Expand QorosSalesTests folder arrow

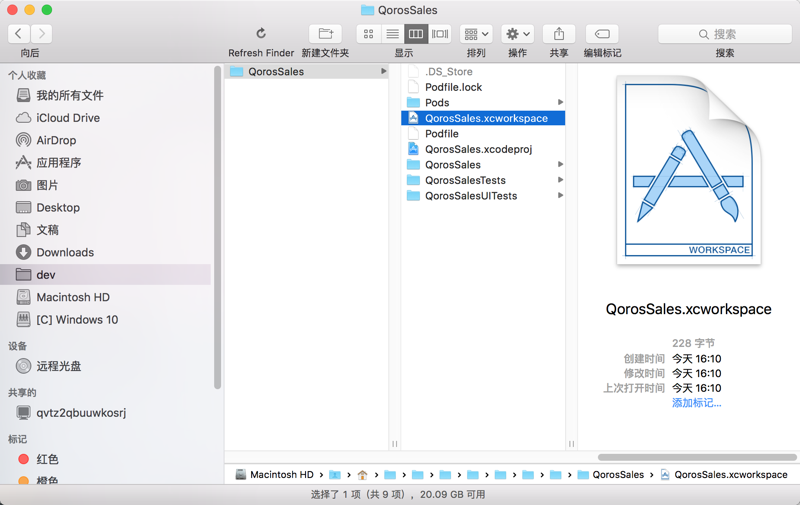point(560,180)
